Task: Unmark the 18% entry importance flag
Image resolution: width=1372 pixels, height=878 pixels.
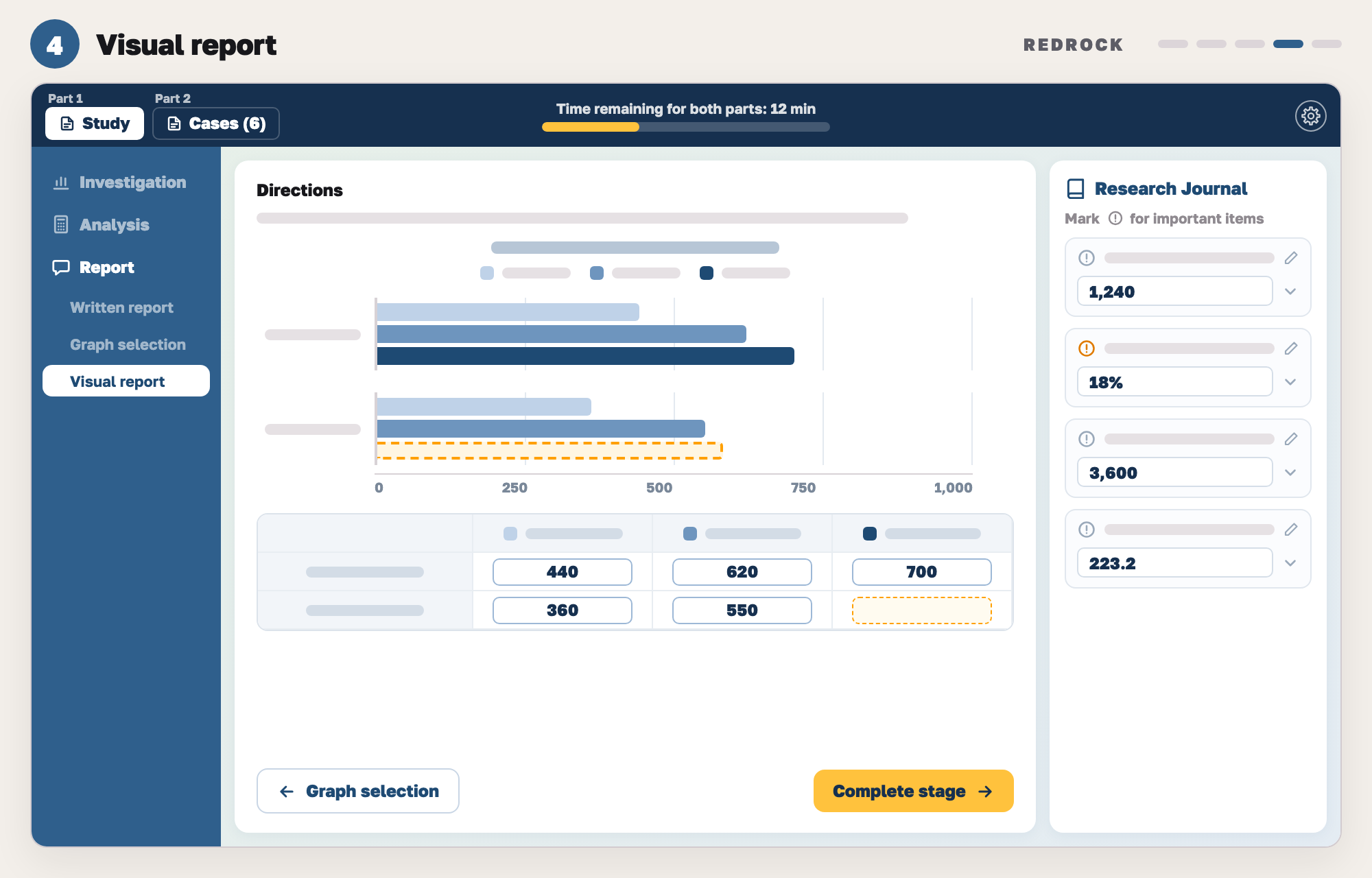Action: [1087, 348]
